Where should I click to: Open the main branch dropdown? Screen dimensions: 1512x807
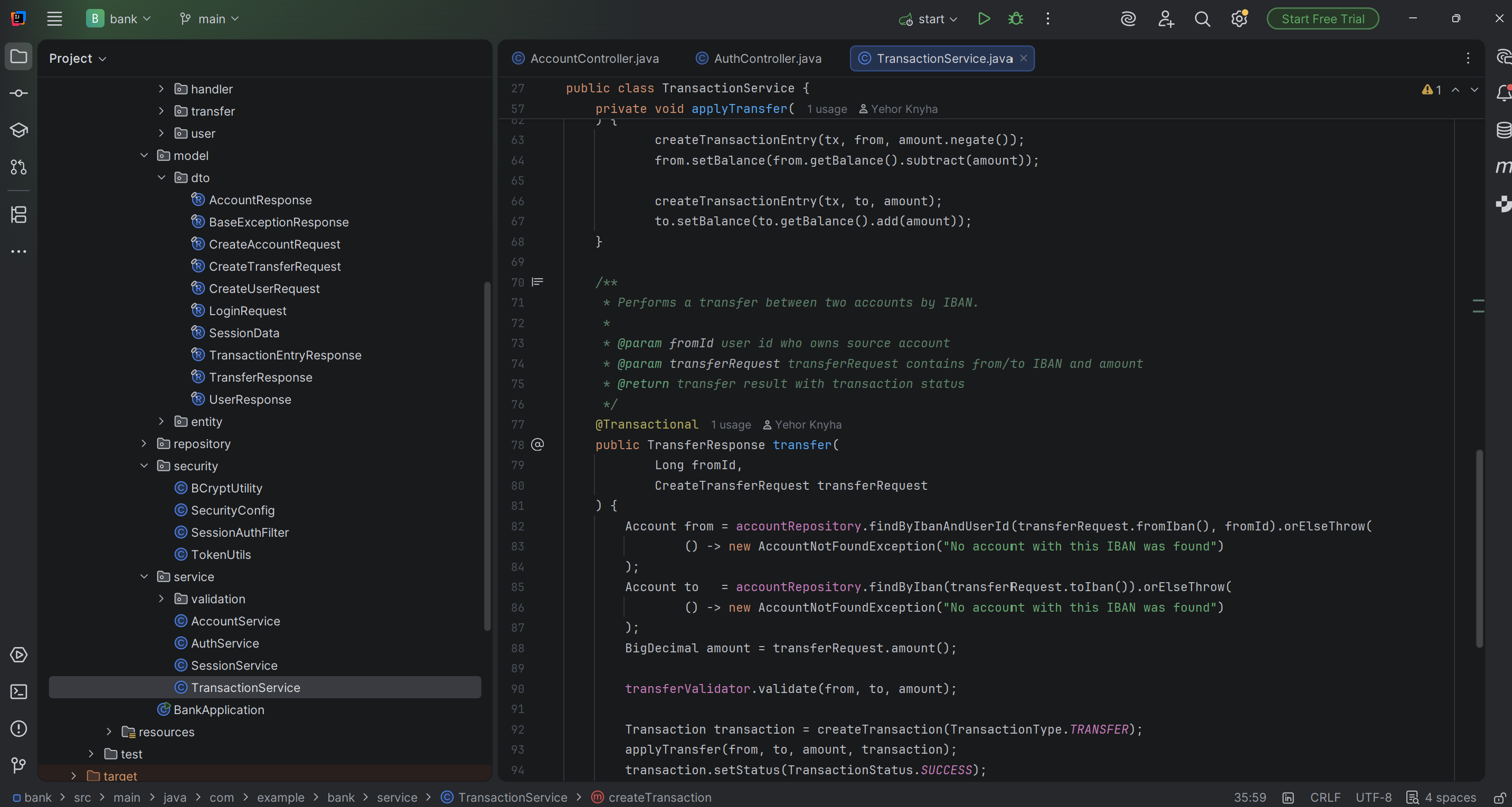[210, 19]
